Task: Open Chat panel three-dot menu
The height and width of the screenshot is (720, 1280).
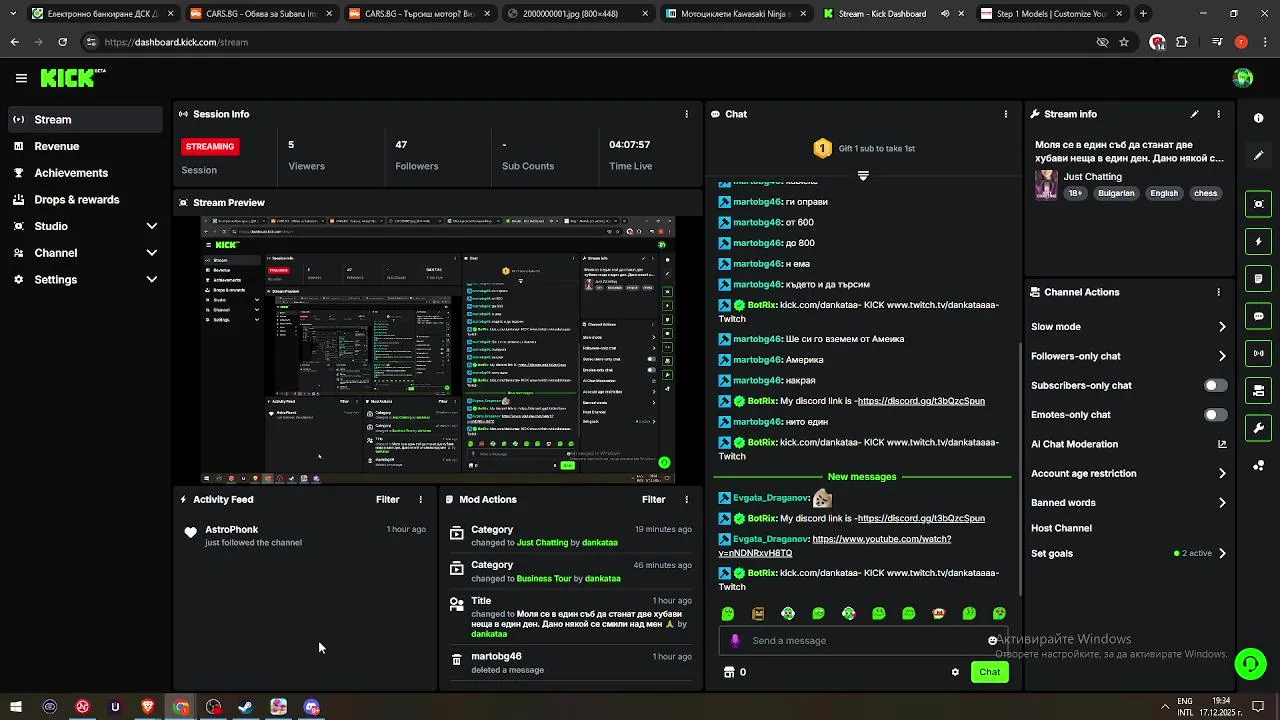Action: (x=1005, y=114)
